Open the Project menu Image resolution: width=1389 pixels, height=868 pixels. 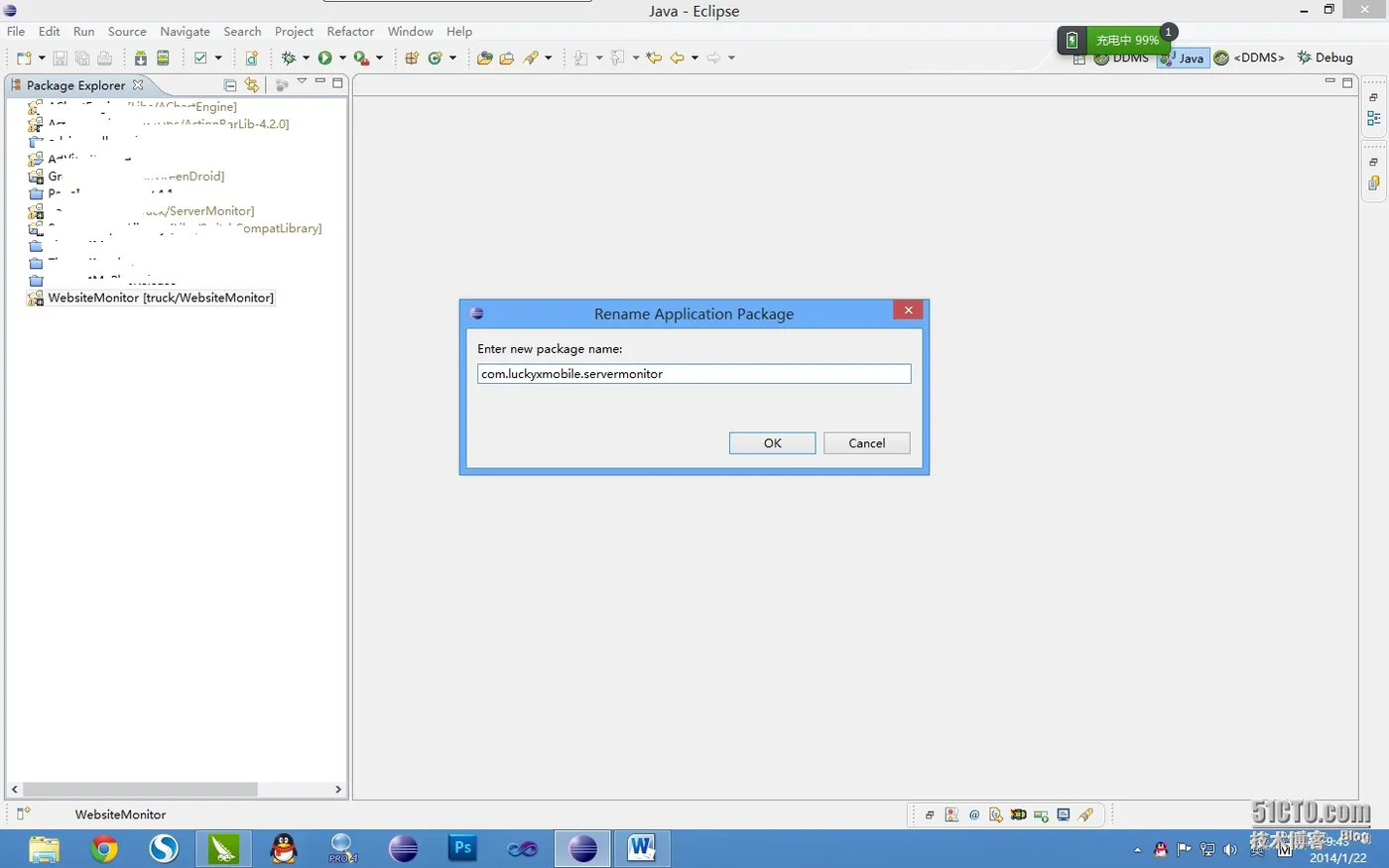point(294,32)
